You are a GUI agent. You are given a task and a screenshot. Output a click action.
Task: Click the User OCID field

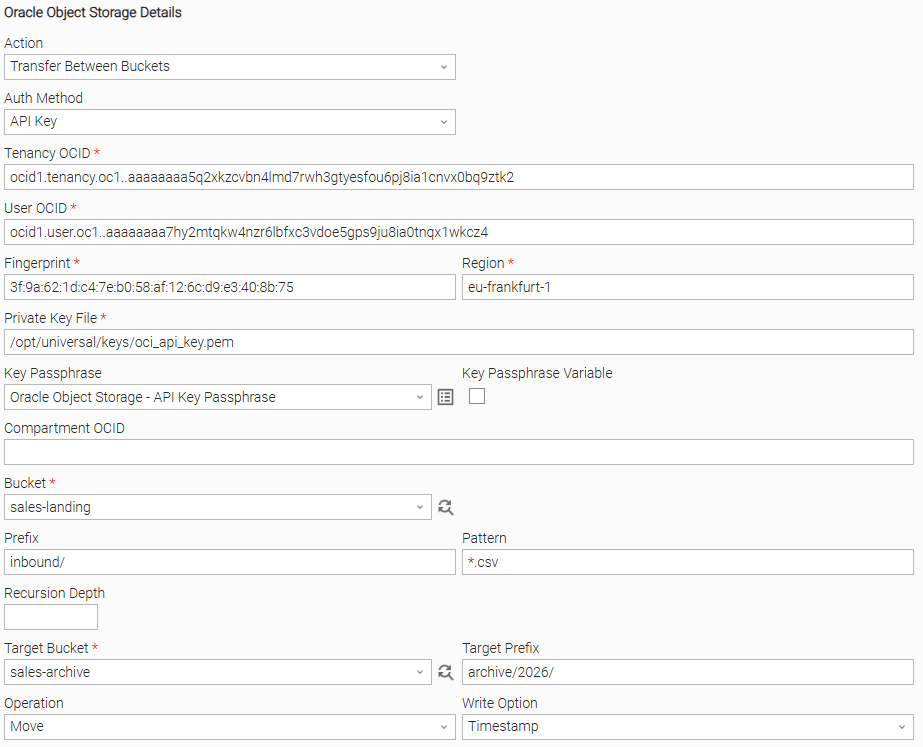tap(459, 232)
